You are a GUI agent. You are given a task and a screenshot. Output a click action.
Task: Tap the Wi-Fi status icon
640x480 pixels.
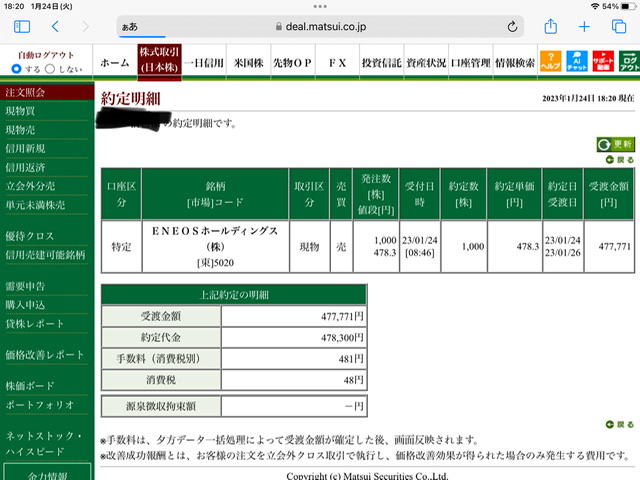pyautogui.click(x=595, y=6)
